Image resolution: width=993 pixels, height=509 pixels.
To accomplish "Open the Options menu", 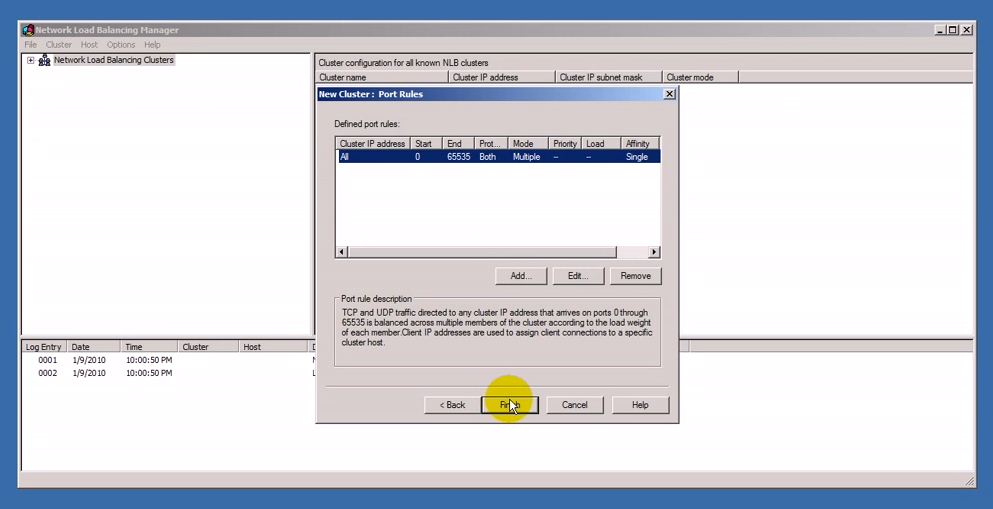I will point(121,45).
